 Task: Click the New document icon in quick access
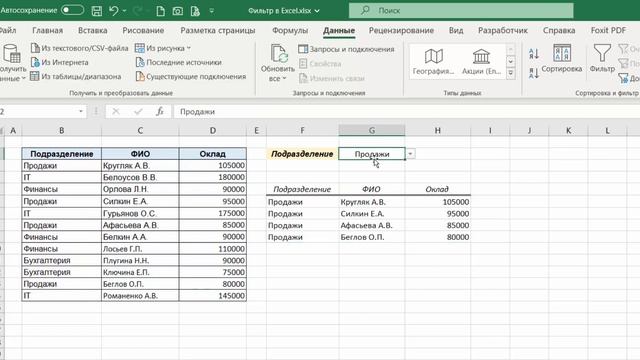click(160, 11)
